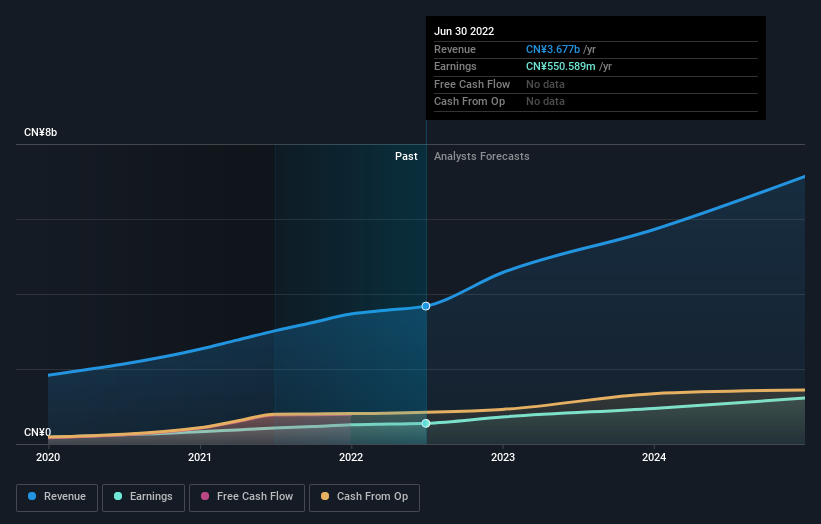Screen dimensions: 821x524
Task: Click the CN¥3.677b revenue value
Action: (553, 49)
